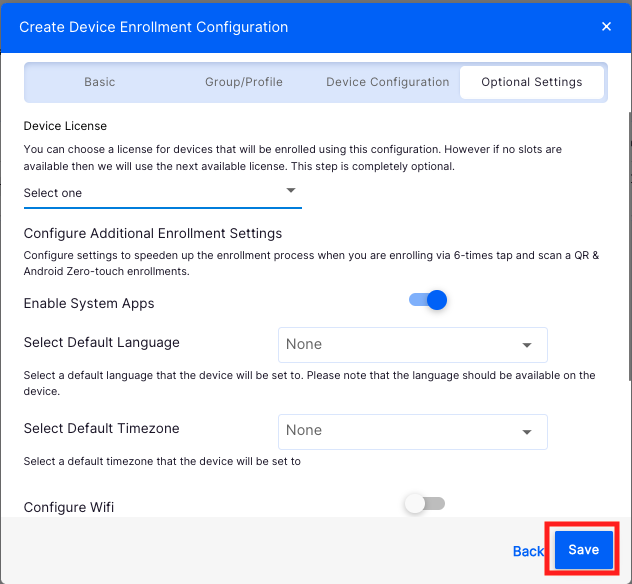Turn off Enable System Apps toggle
This screenshot has width=632, height=584.
[428, 300]
